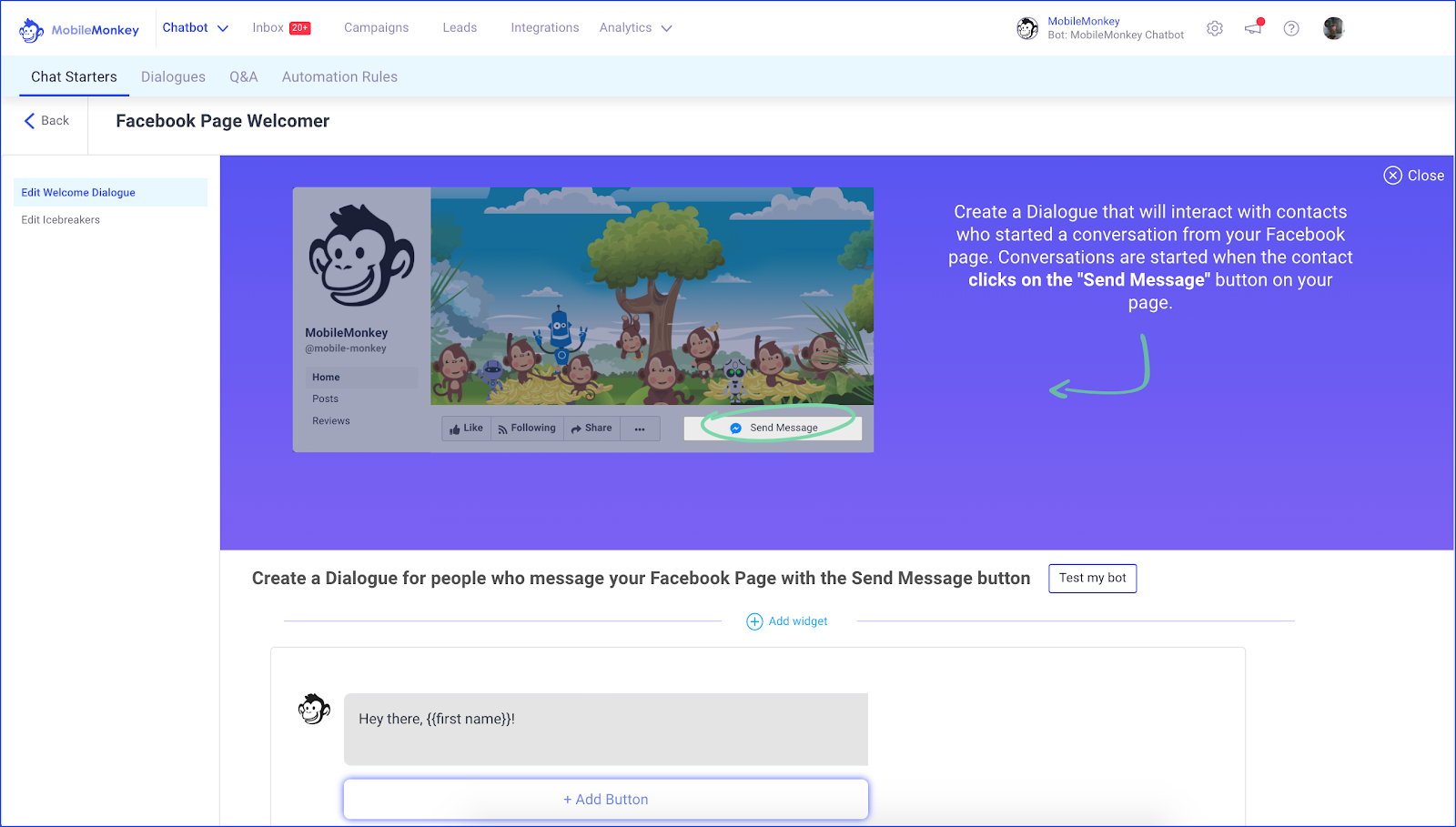Expand the Analytics dropdown menu
Viewport: 1456px width, 827px height.
[x=636, y=28]
